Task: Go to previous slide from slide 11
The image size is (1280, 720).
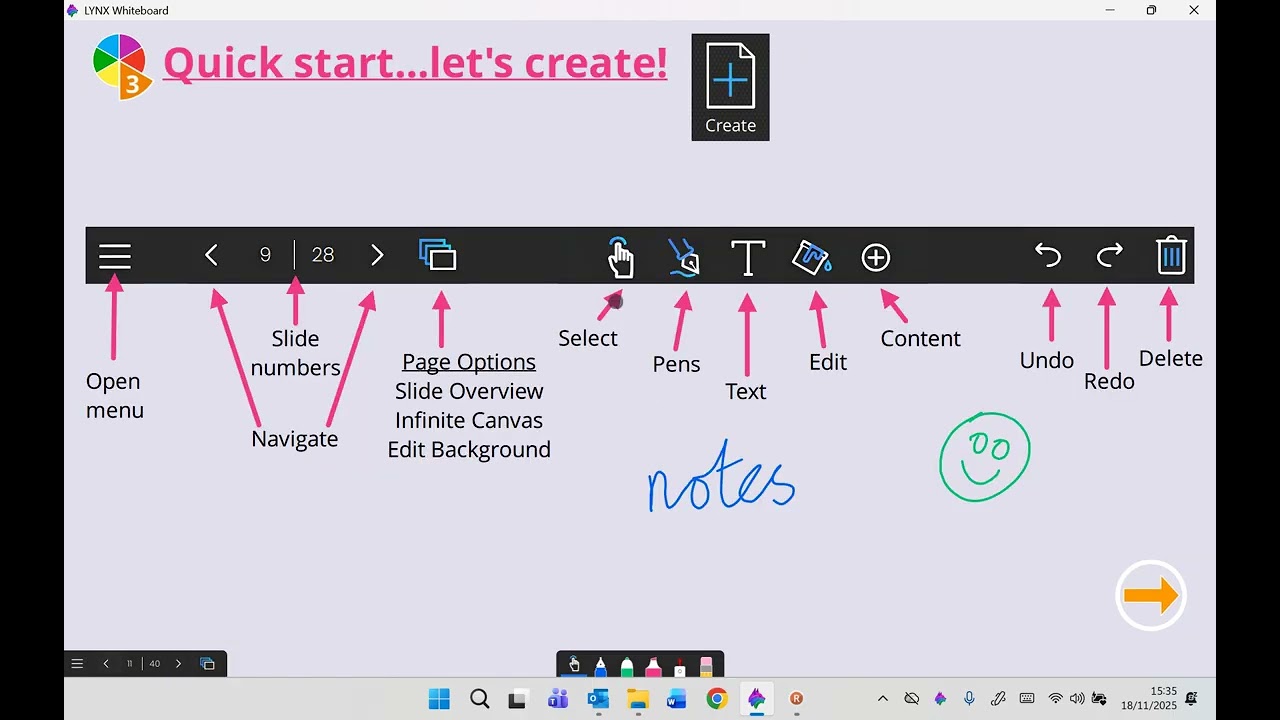Action: click(106, 663)
